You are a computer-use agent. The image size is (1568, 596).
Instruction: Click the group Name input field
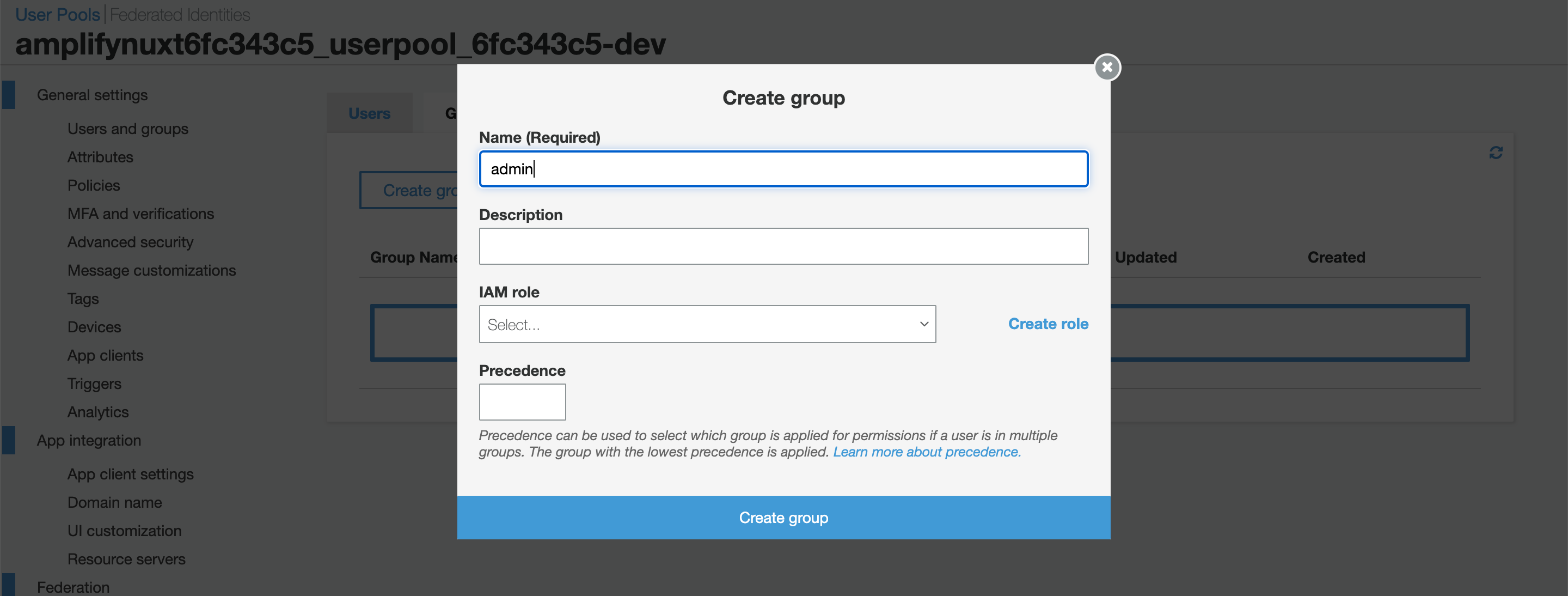click(783, 169)
